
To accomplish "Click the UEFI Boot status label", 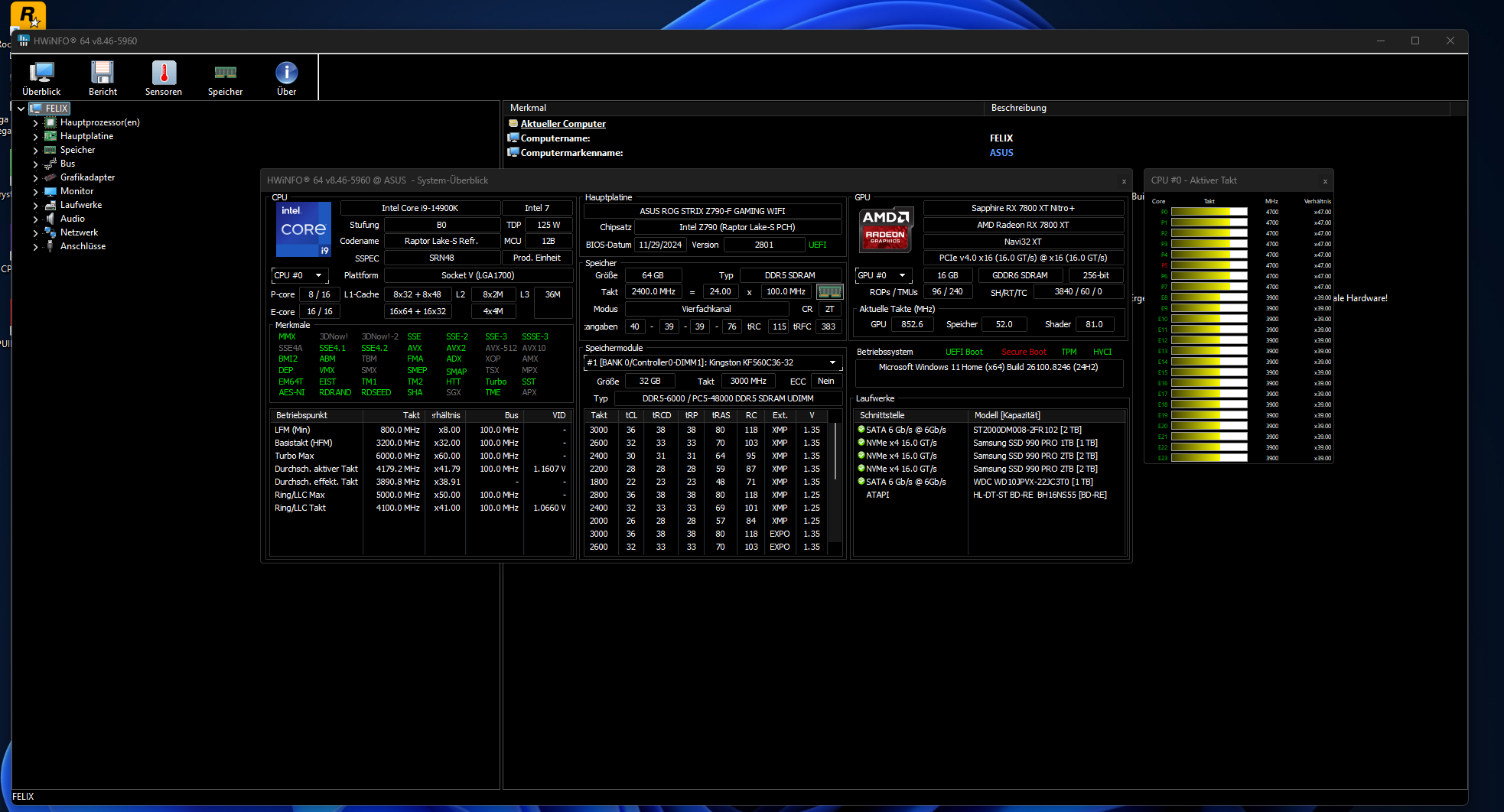I will (964, 352).
